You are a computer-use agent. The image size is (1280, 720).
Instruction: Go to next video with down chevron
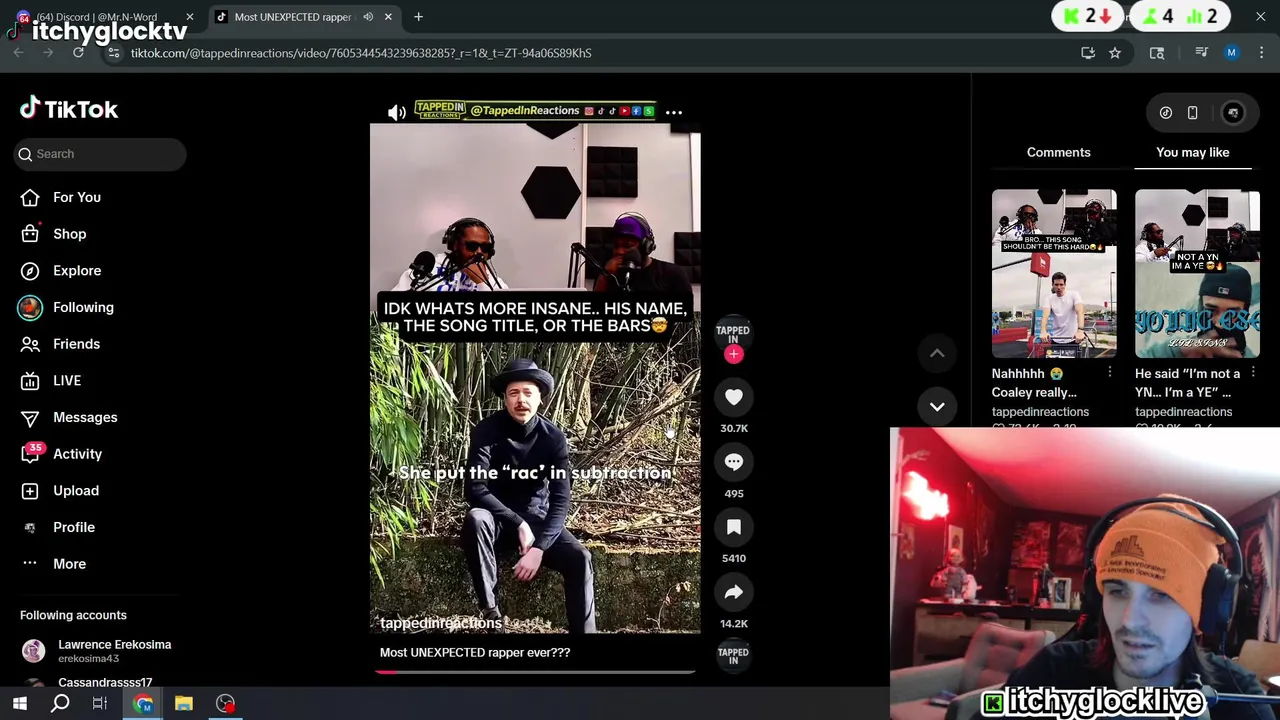[937, 406]
